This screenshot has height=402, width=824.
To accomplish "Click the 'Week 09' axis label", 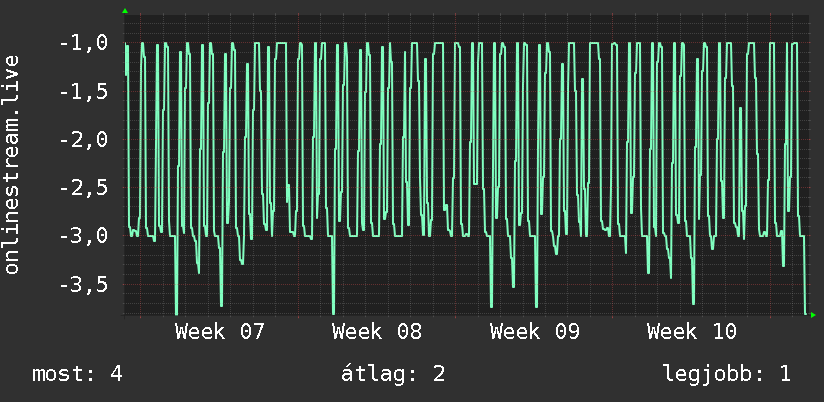I will pyautogui.click(x=534, y=332).
